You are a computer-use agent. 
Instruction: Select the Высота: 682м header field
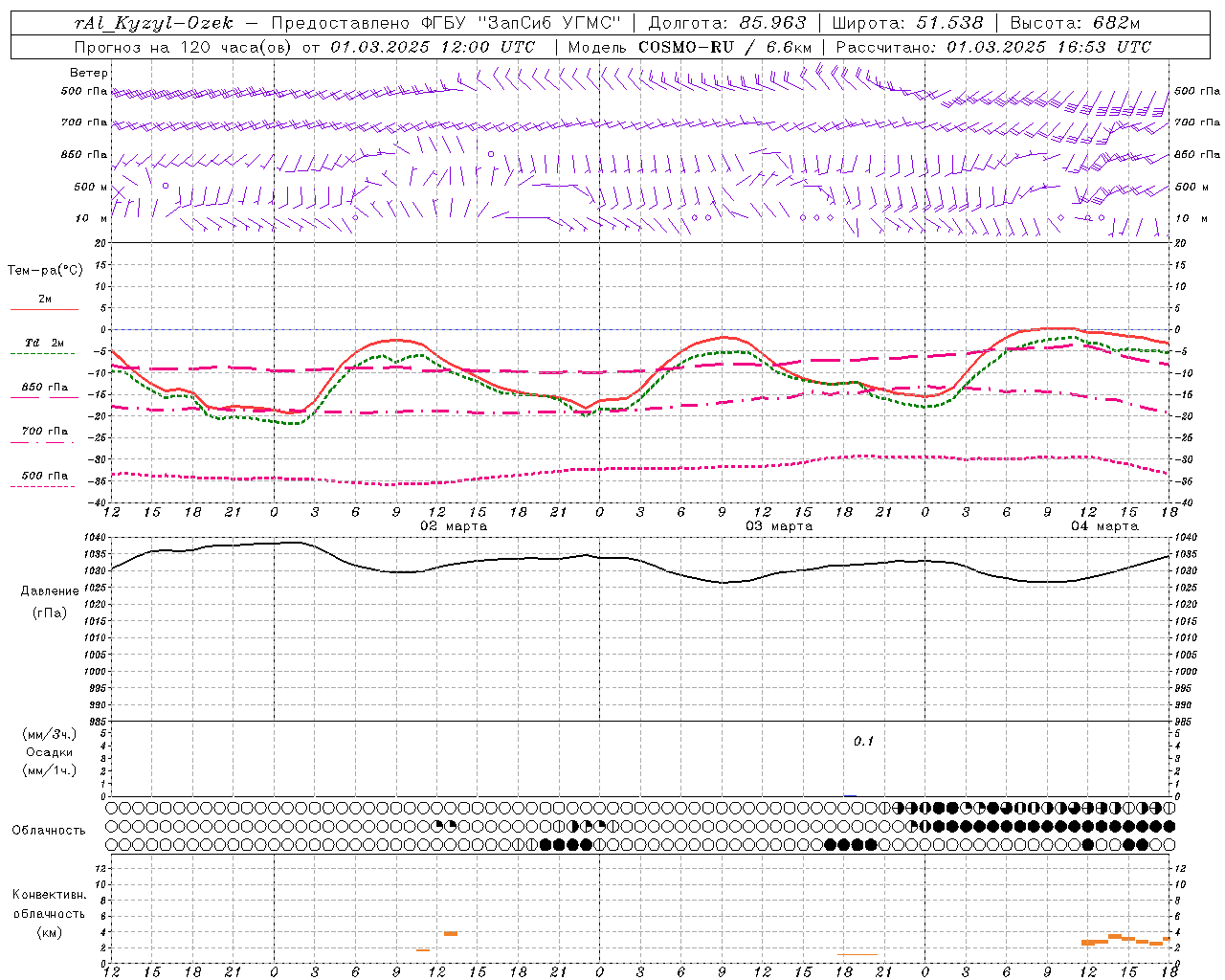[x=1076, y=23]
